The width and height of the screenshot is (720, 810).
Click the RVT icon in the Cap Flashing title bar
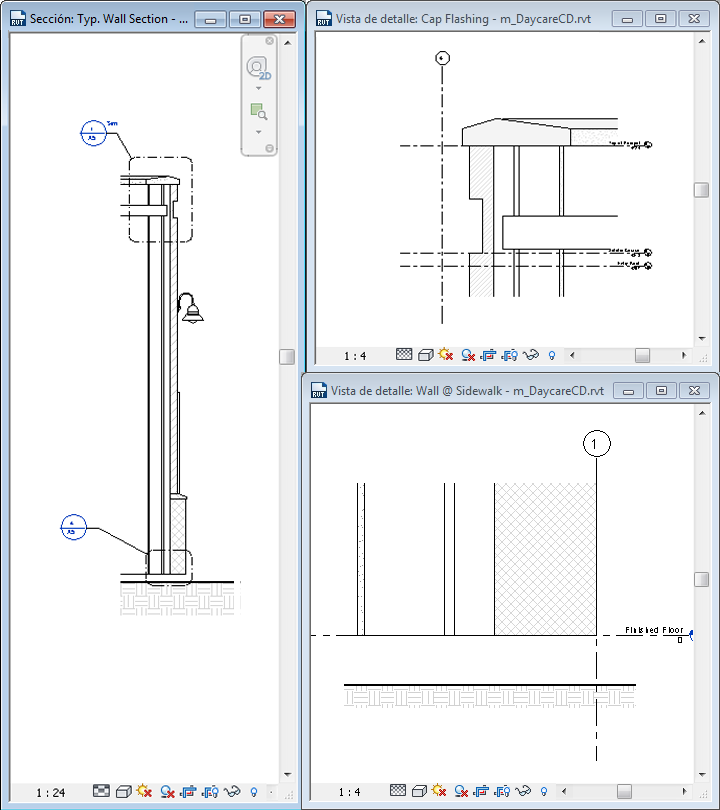tap(323, 19)
